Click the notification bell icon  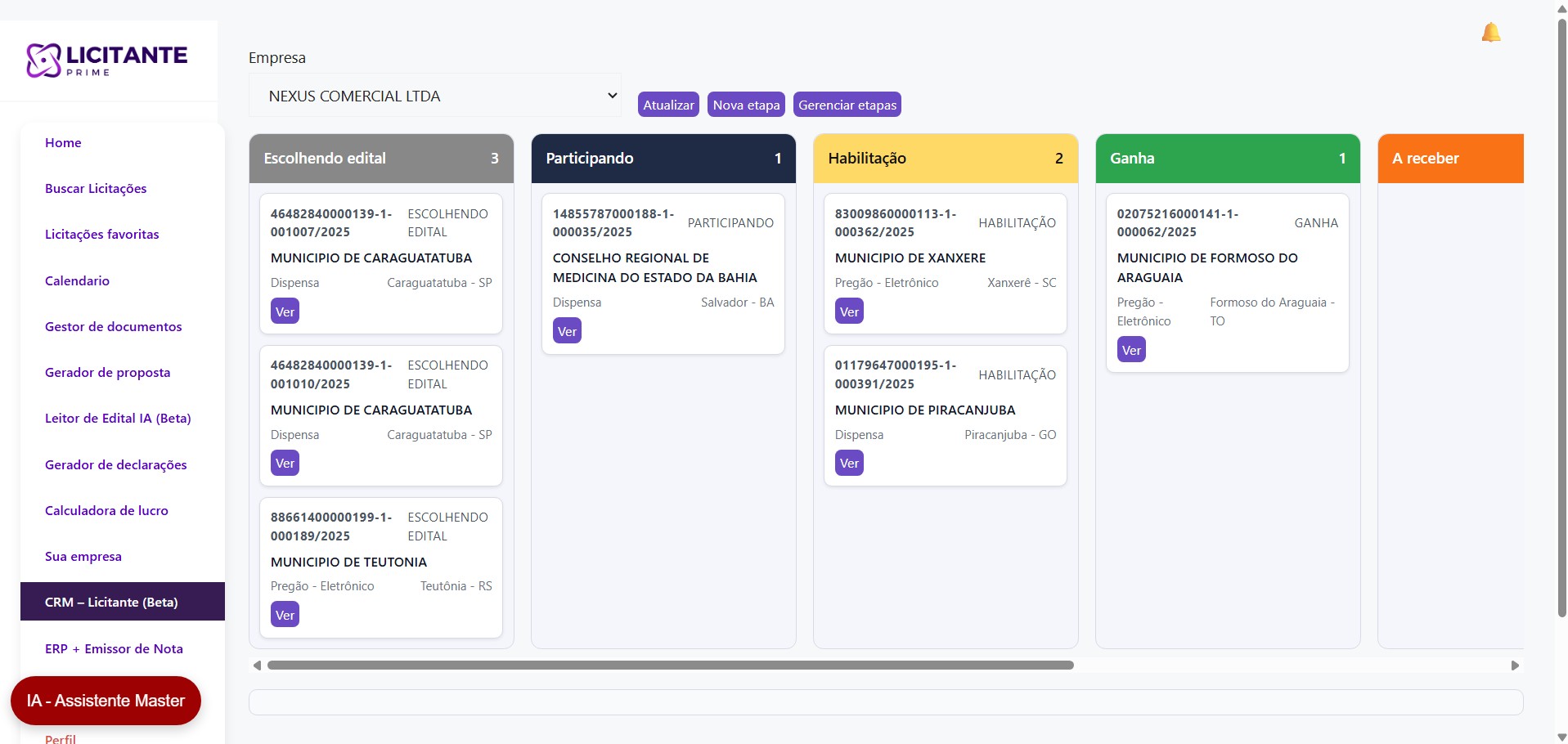pyautogui.click(x=1490, y=33)
